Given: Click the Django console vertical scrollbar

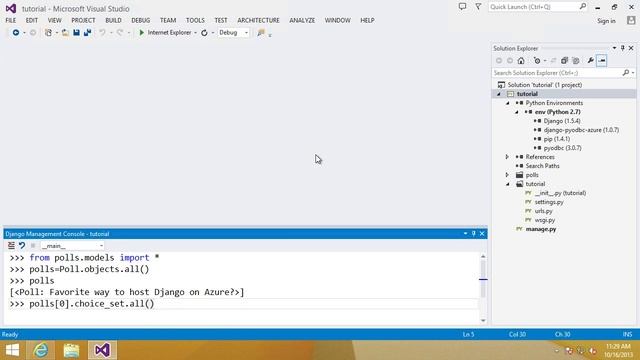Looking at the screenshot, I should [x=483, y=288].
